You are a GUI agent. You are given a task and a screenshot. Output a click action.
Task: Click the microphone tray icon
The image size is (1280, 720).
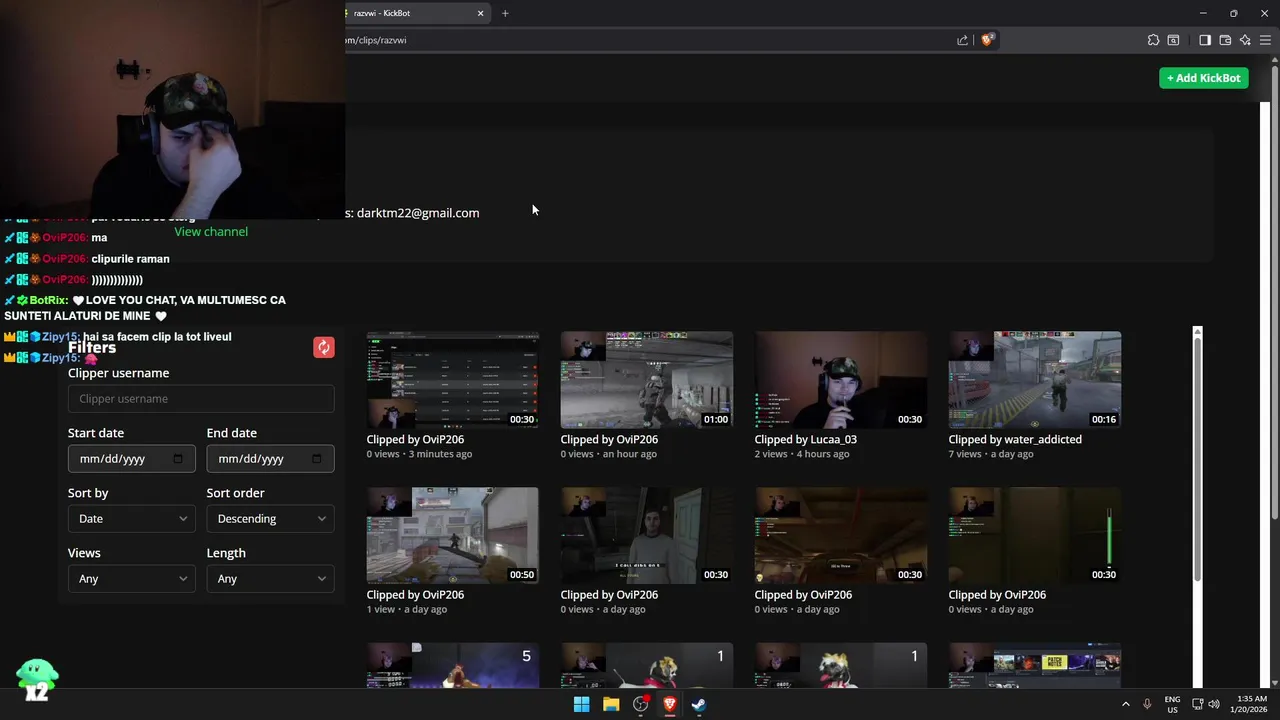(x=1147, y=704)
